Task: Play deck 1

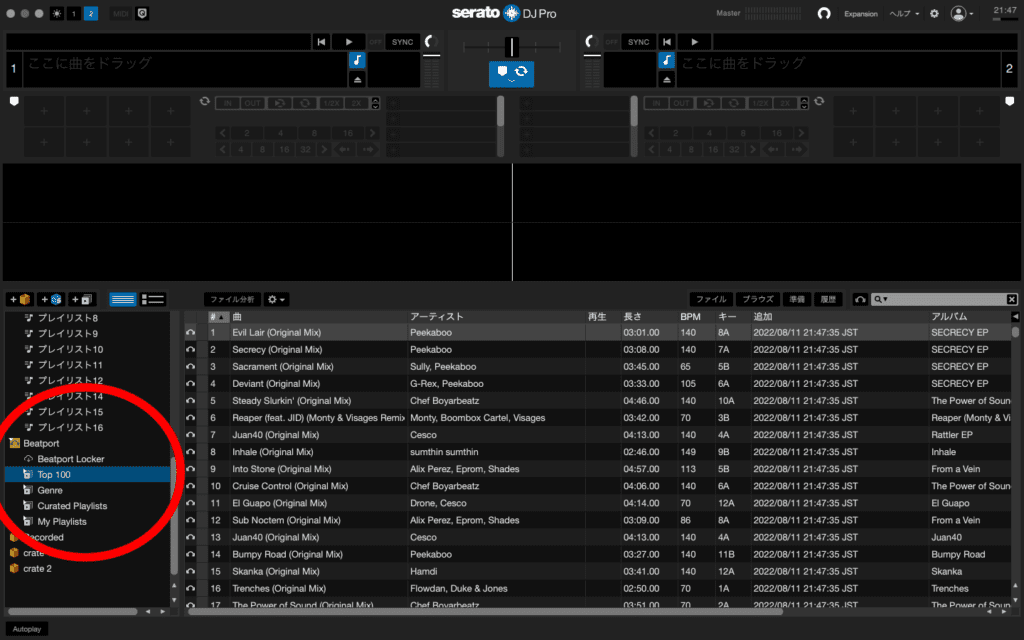Action: [349, 42]
